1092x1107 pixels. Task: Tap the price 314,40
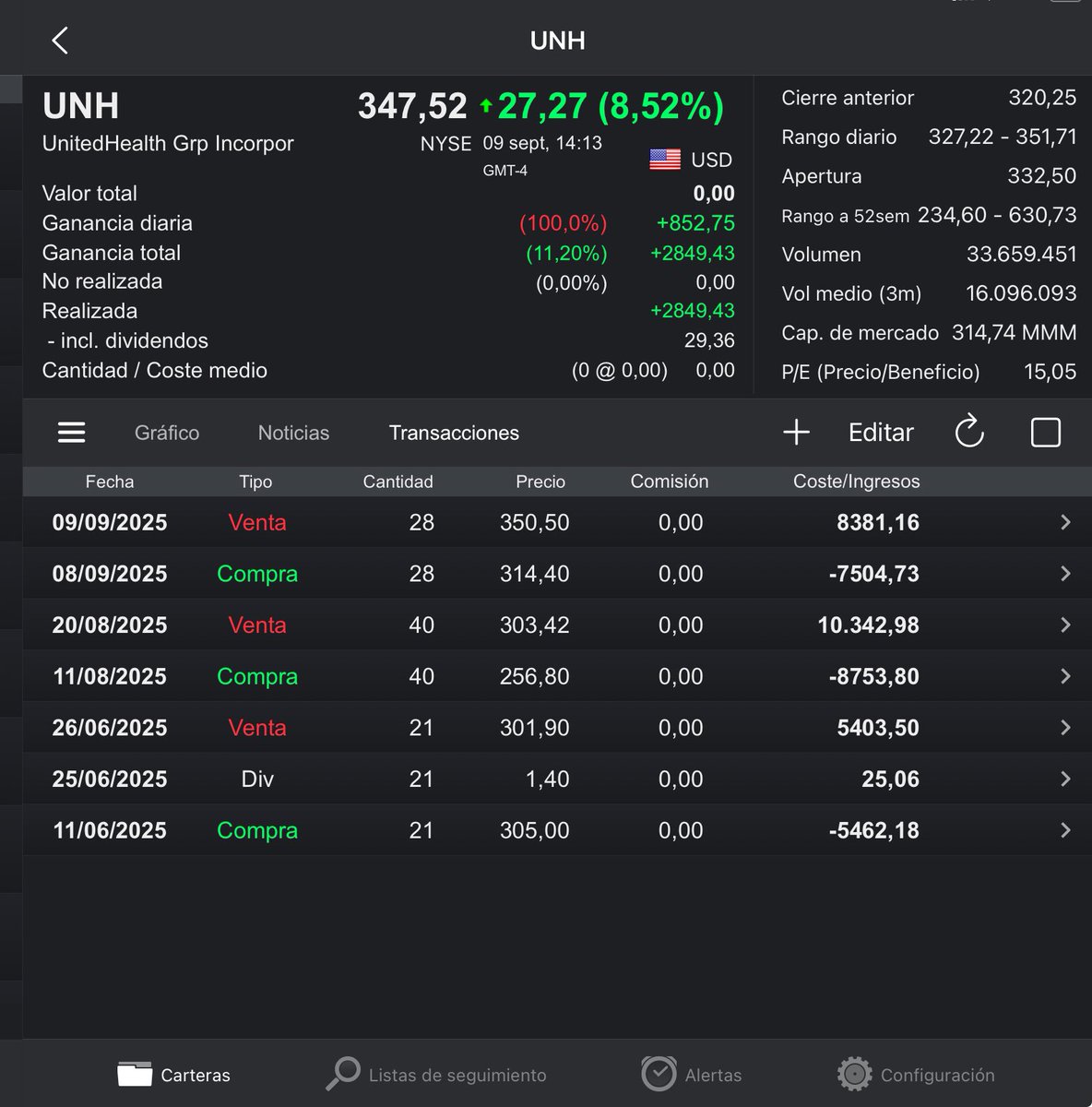535,574
